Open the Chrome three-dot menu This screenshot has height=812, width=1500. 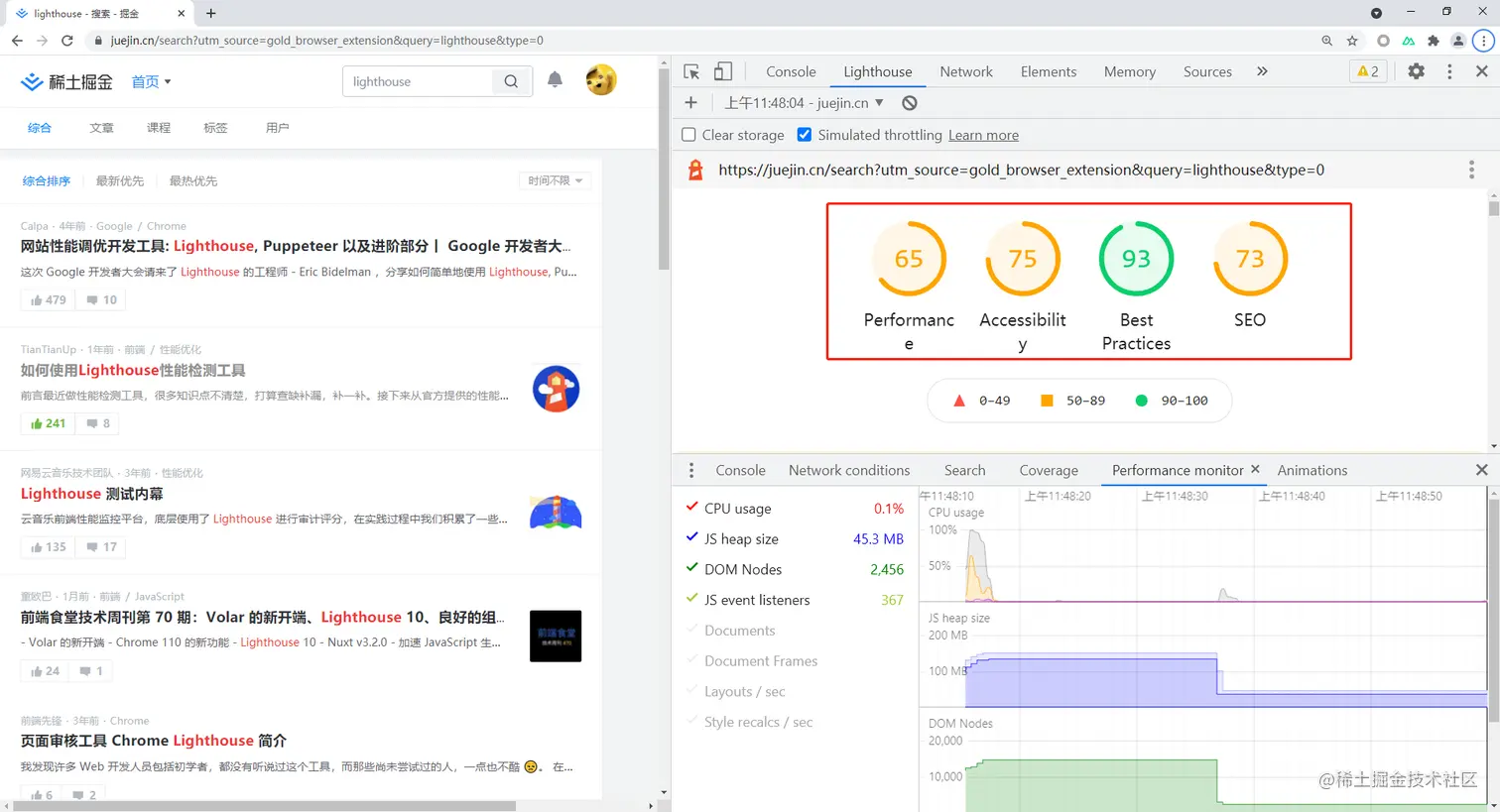(x=1484, y=41)
